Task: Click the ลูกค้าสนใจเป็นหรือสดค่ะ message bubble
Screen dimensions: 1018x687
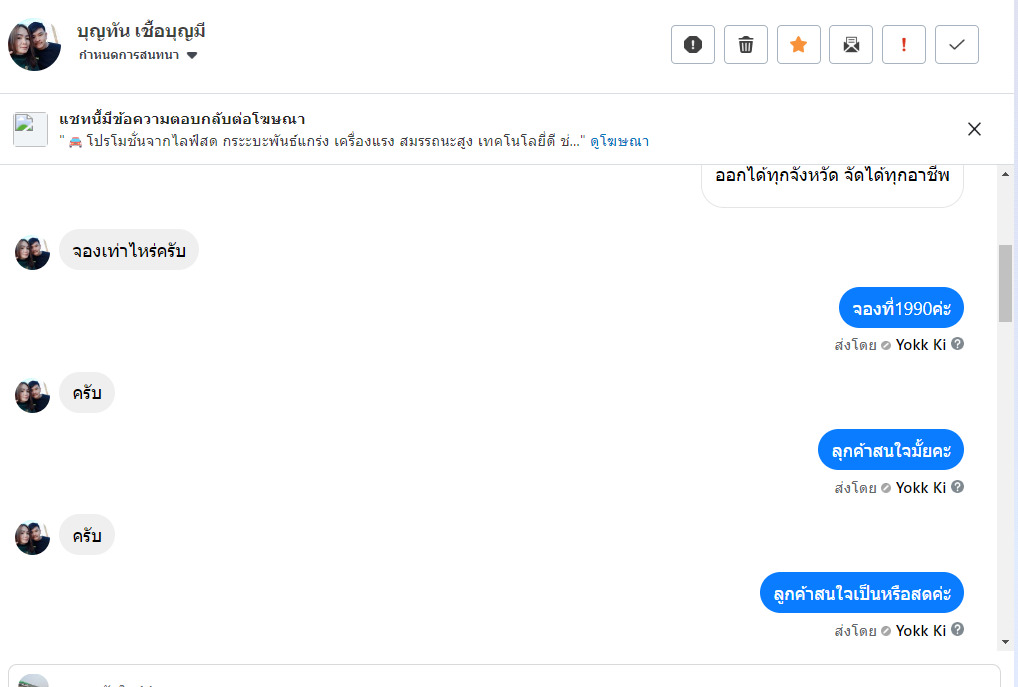Action: pos(861,593)
